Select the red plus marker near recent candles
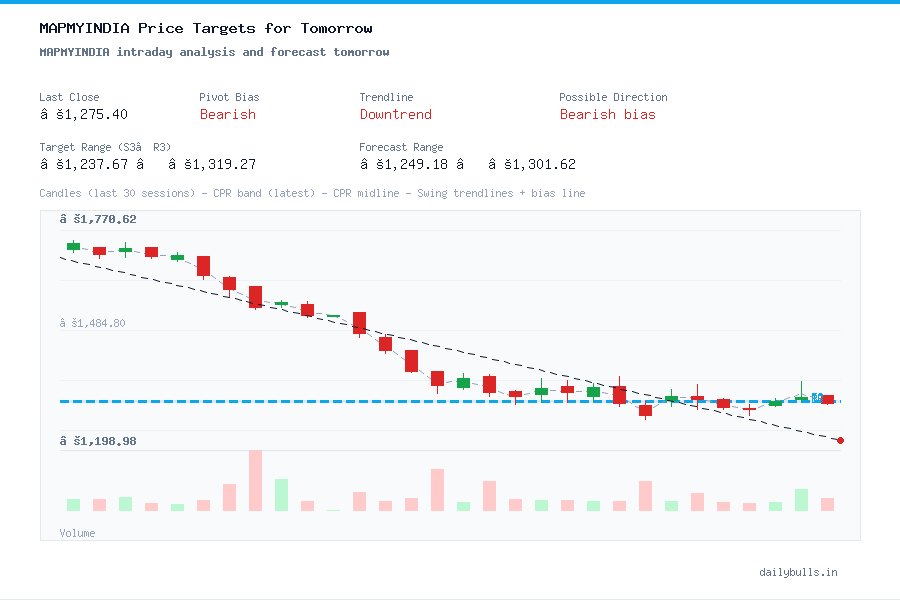 tap(748, 408)
